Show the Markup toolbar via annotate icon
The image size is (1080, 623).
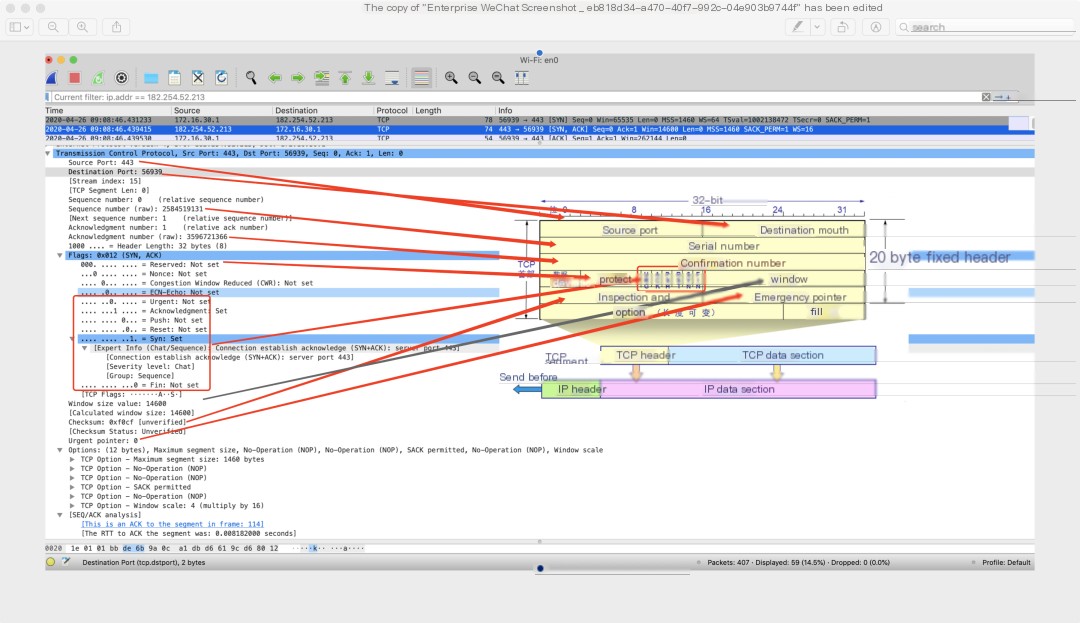875,27
